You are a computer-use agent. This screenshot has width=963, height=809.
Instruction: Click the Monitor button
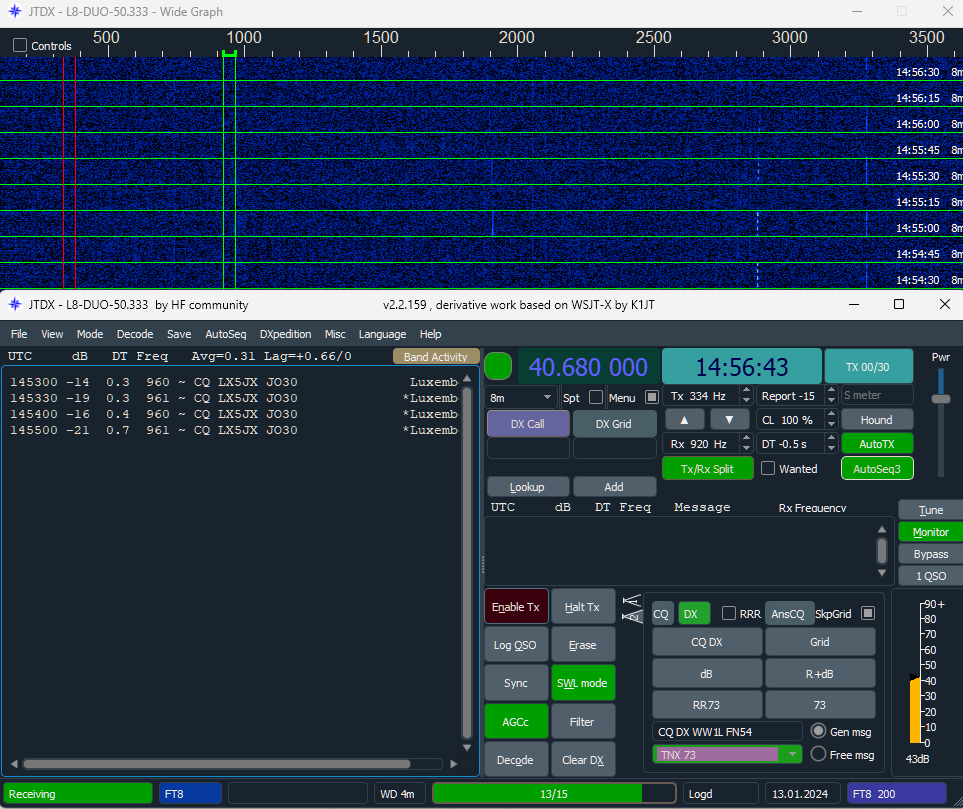(x=930, y=532)
